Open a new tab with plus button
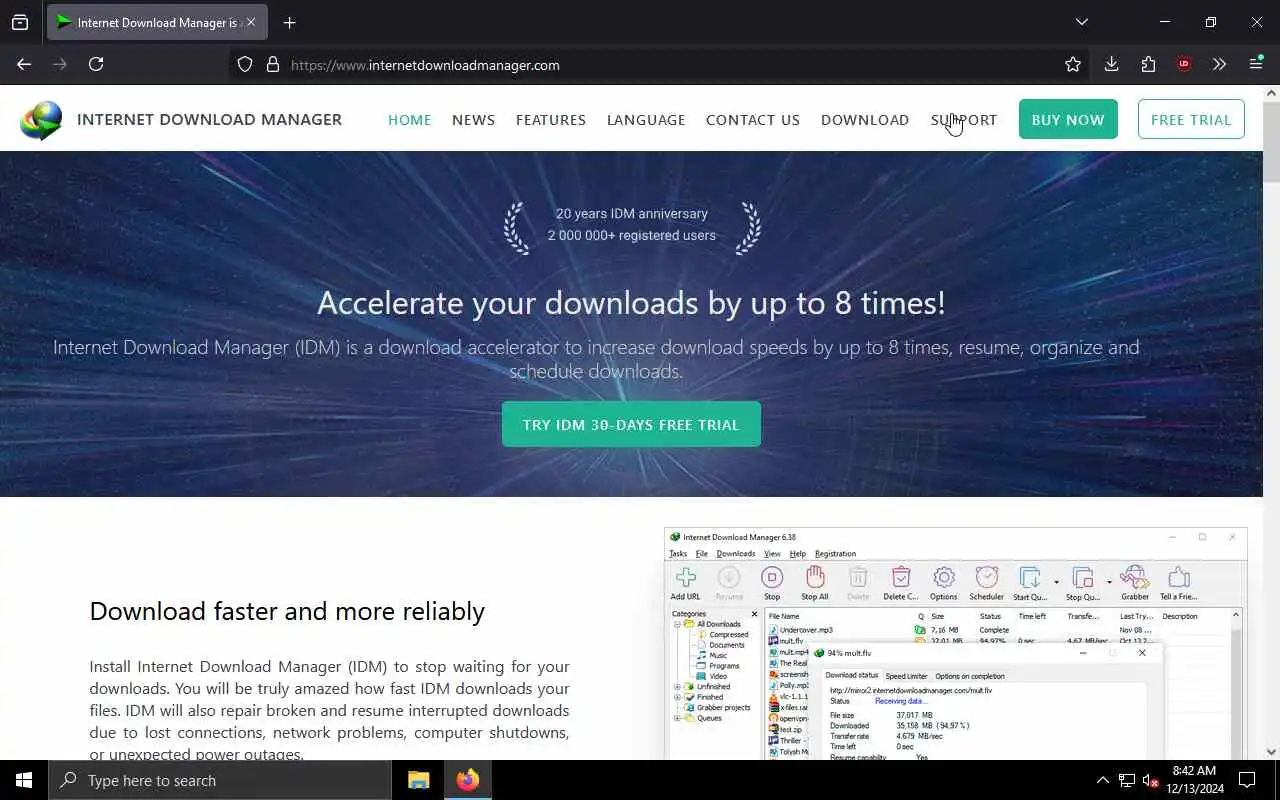The width and height of the screenshot is (1280, 800). [x=289, y=22]
